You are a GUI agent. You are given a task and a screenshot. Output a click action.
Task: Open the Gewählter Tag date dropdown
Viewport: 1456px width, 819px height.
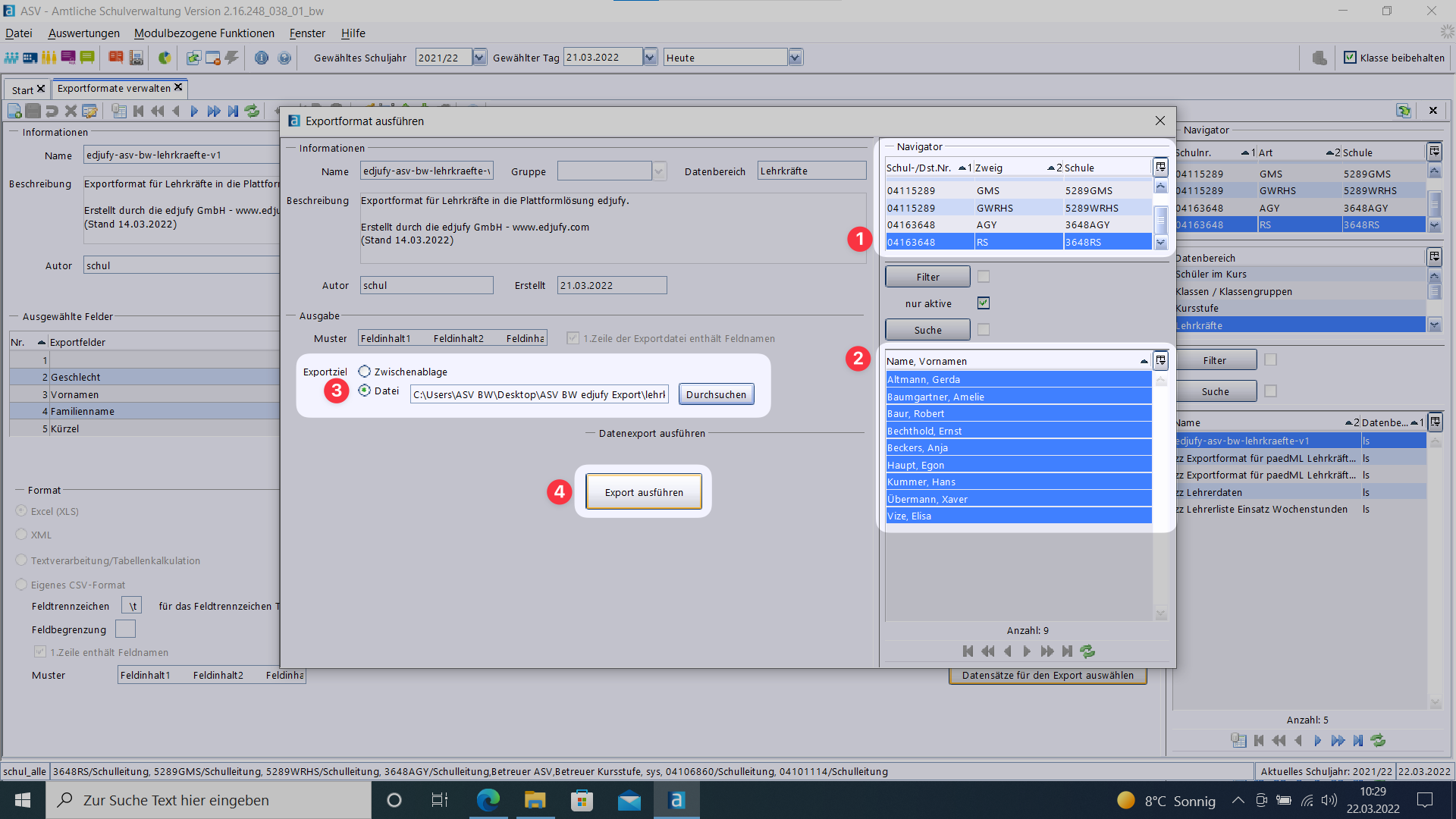pos(650,58)
